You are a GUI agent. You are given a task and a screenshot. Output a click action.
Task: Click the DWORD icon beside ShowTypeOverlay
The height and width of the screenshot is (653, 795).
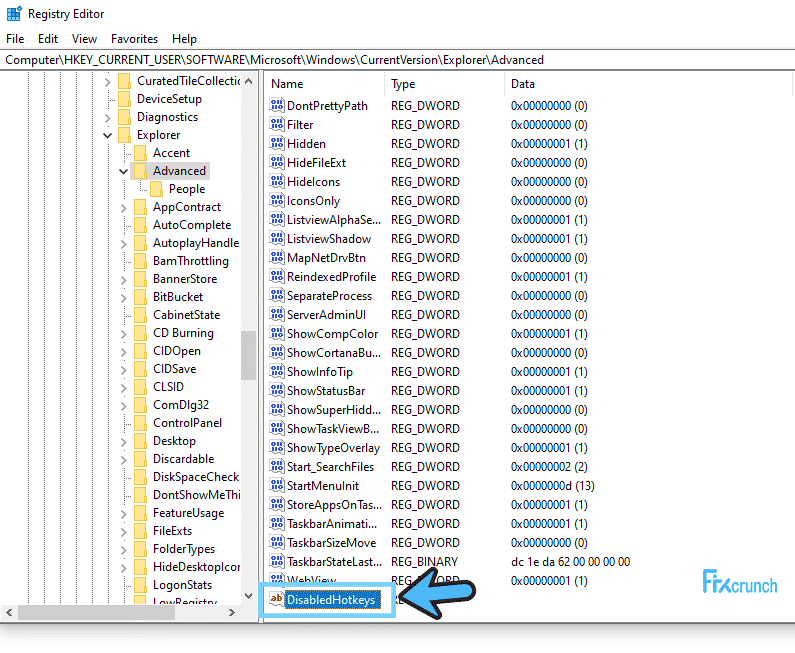pos(277,448)
